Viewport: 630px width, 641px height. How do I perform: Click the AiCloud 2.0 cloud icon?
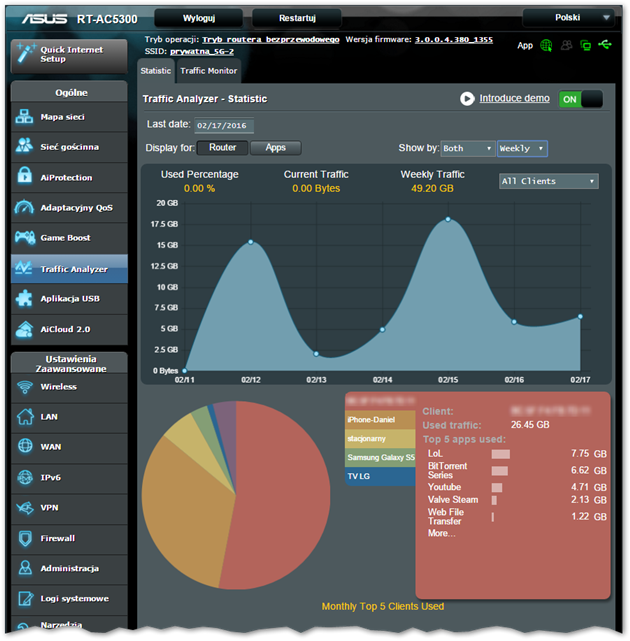24,329
